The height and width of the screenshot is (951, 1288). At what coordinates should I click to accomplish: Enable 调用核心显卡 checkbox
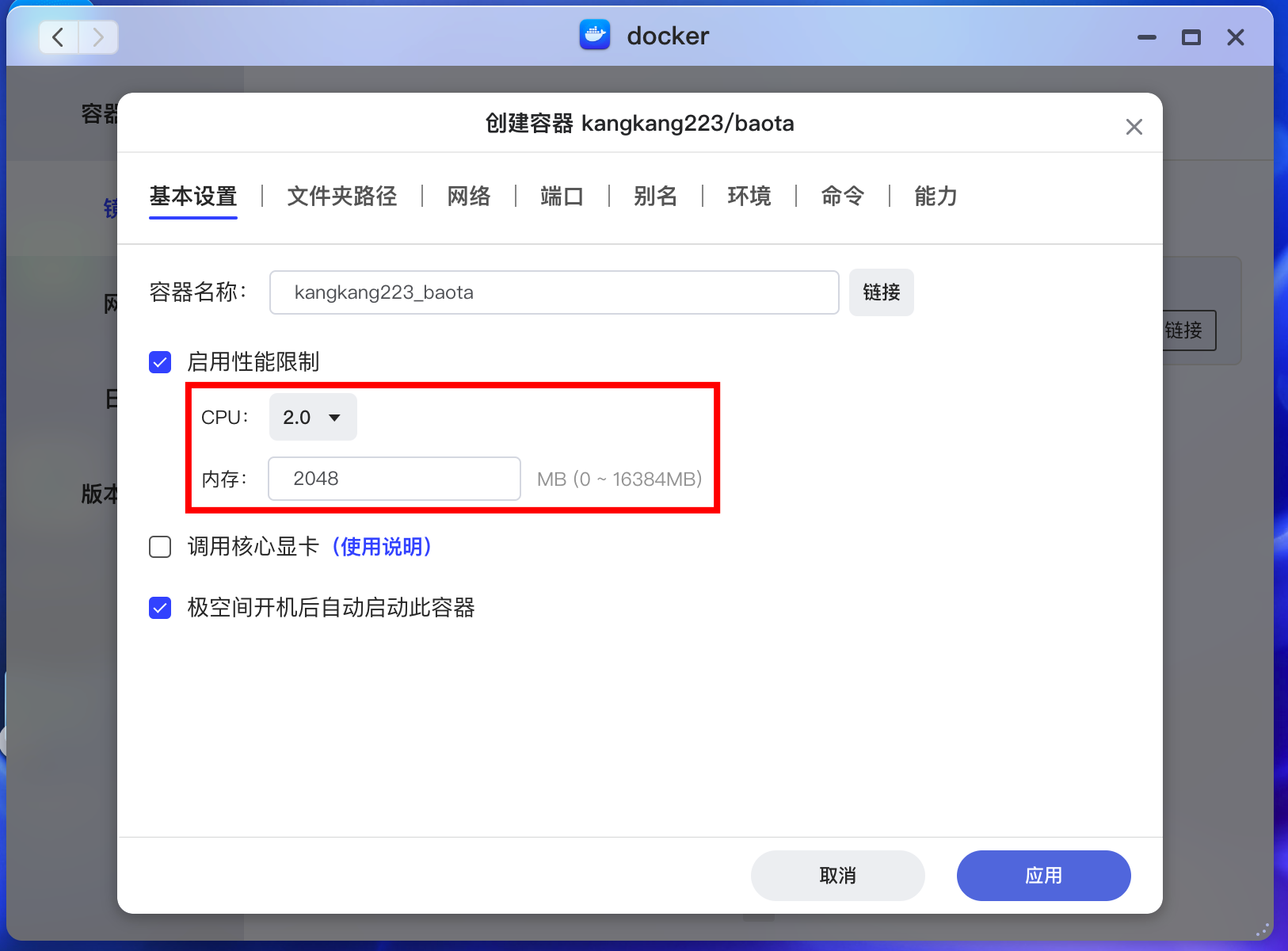[160, 547]
